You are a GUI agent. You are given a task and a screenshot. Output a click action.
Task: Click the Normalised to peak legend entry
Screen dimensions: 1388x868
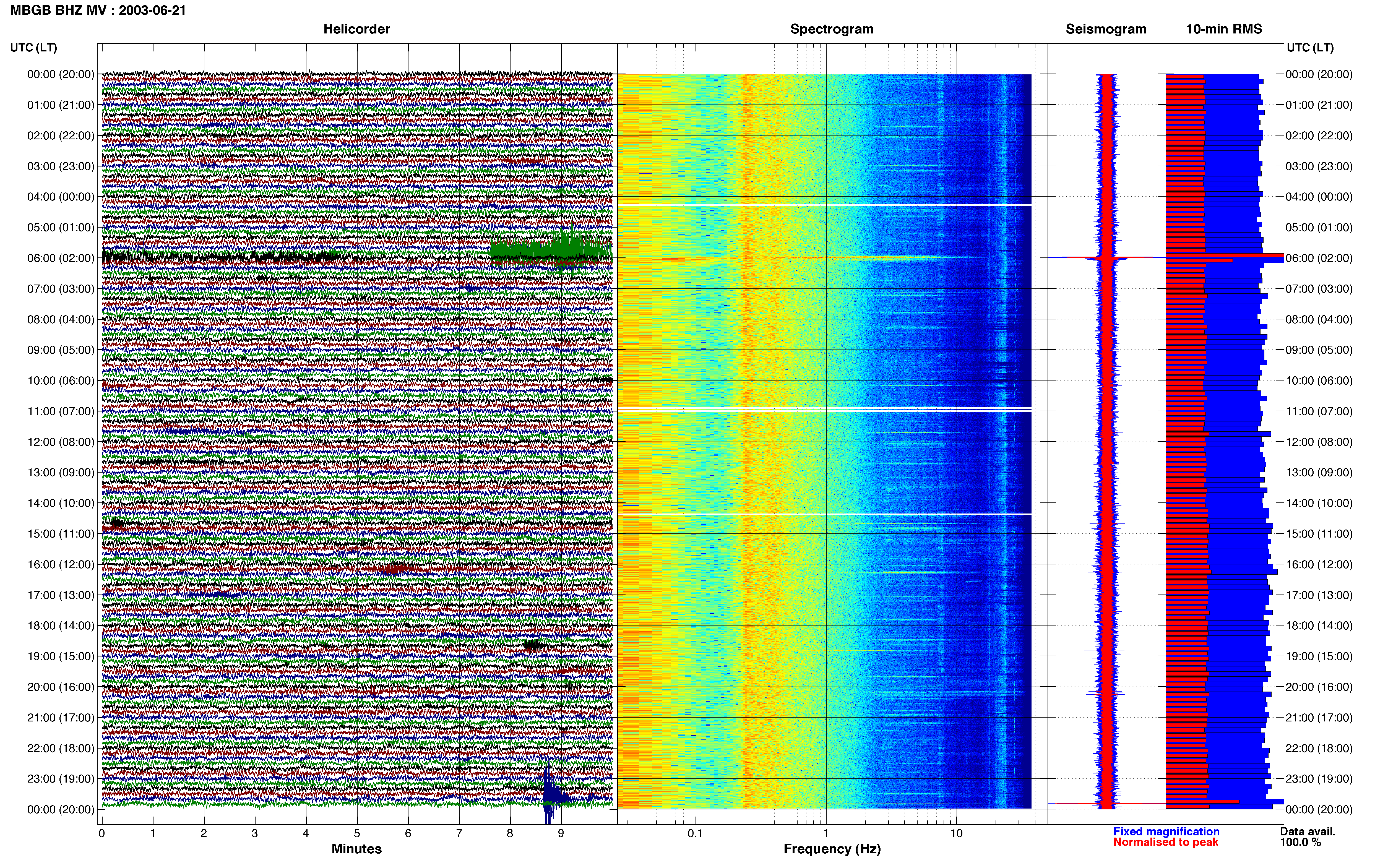pyautogui.click(x=1165, y=842)
